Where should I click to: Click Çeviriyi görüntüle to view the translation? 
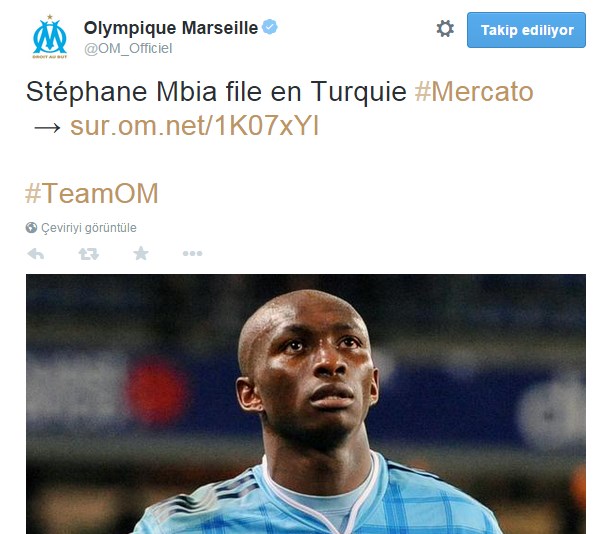click(89, 228)
